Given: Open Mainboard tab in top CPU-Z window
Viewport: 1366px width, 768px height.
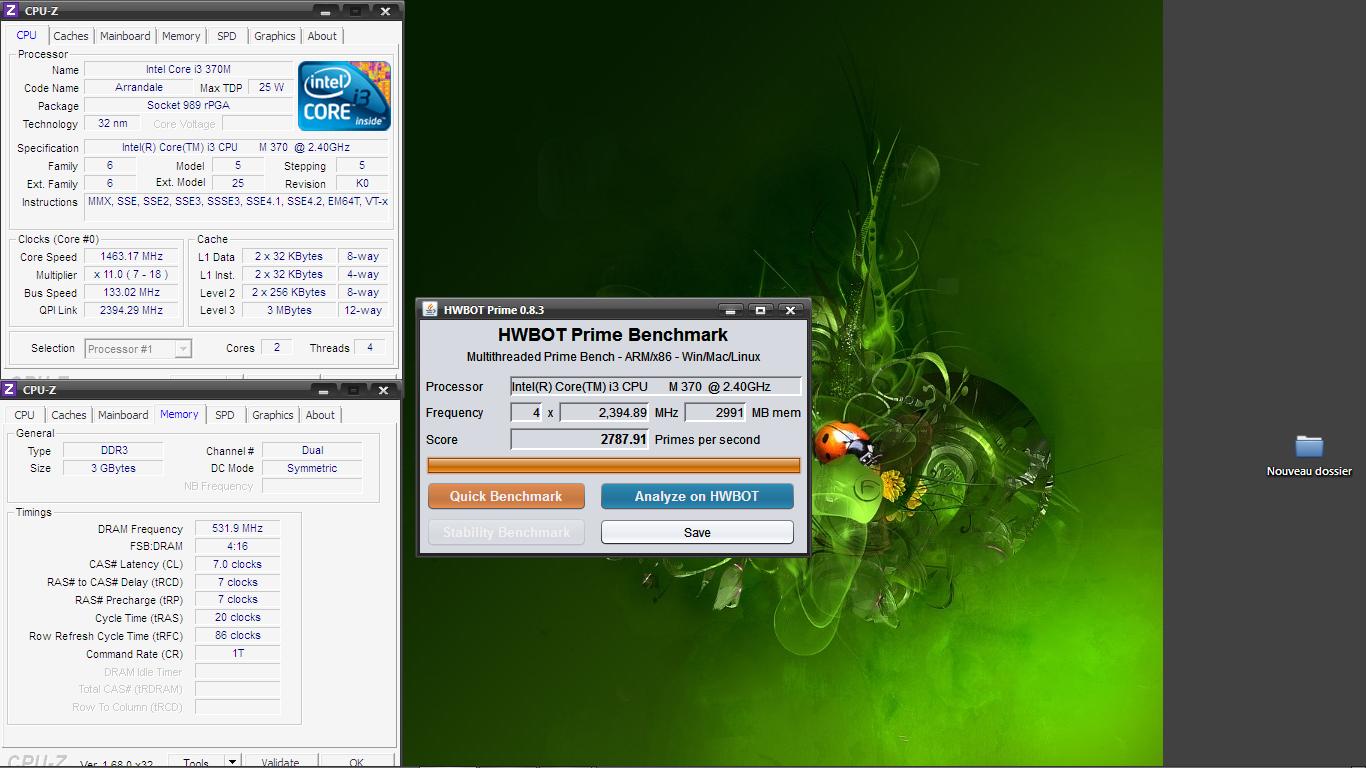Looking at the screenshot, I should click(x=125, y=36).
